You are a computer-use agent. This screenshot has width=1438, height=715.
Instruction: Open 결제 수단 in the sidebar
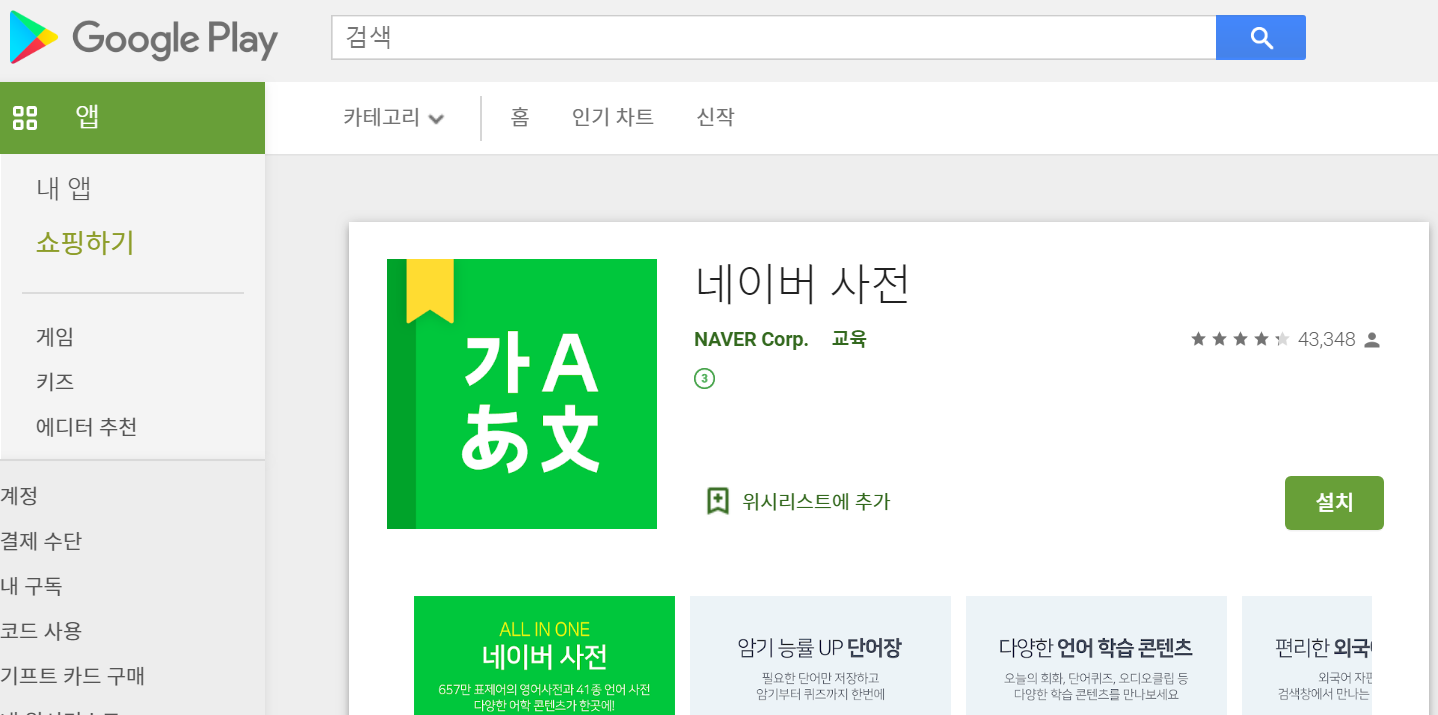[x=41, y=541]
